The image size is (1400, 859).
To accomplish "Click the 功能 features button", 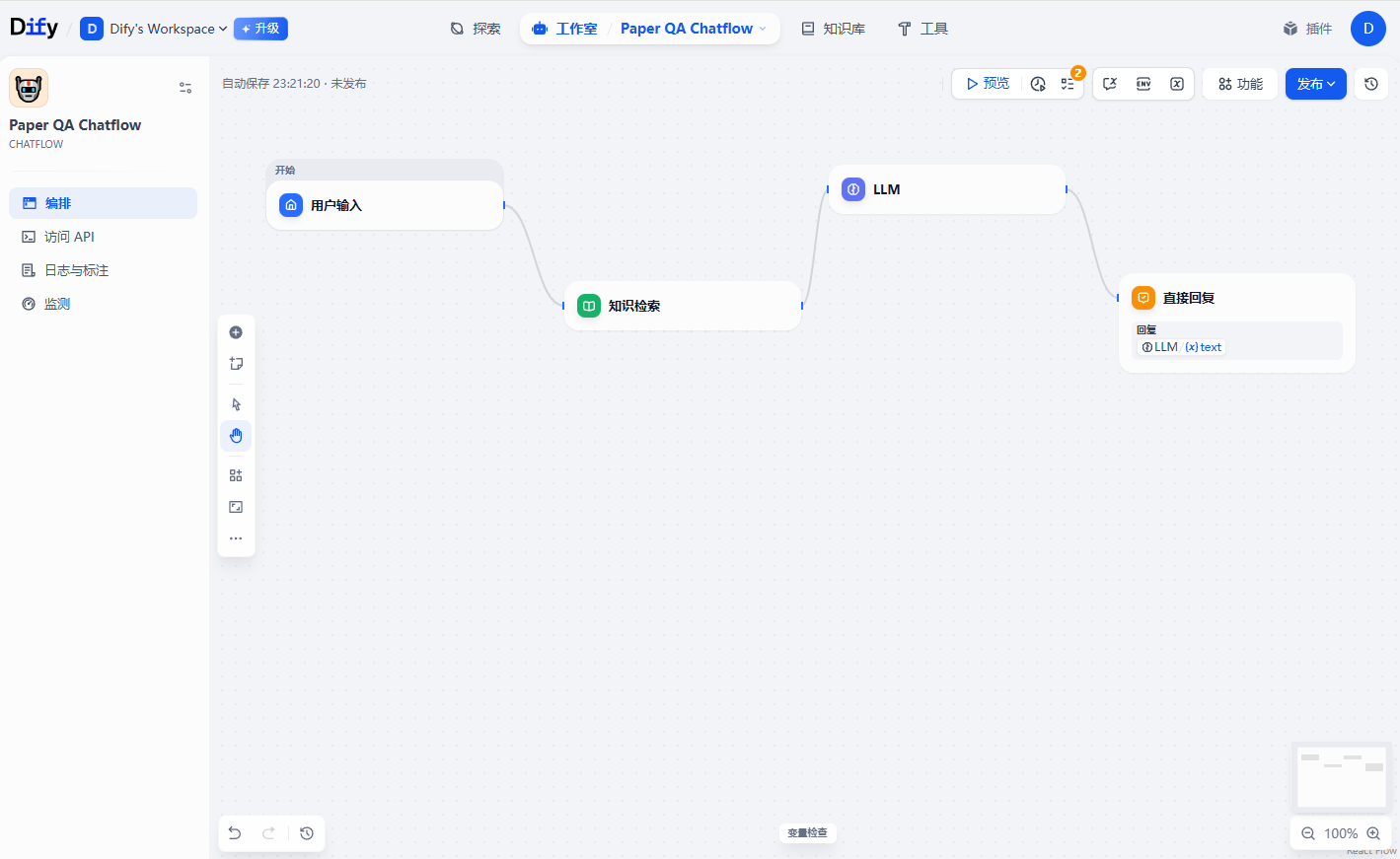I will [x=1240, y=84].
